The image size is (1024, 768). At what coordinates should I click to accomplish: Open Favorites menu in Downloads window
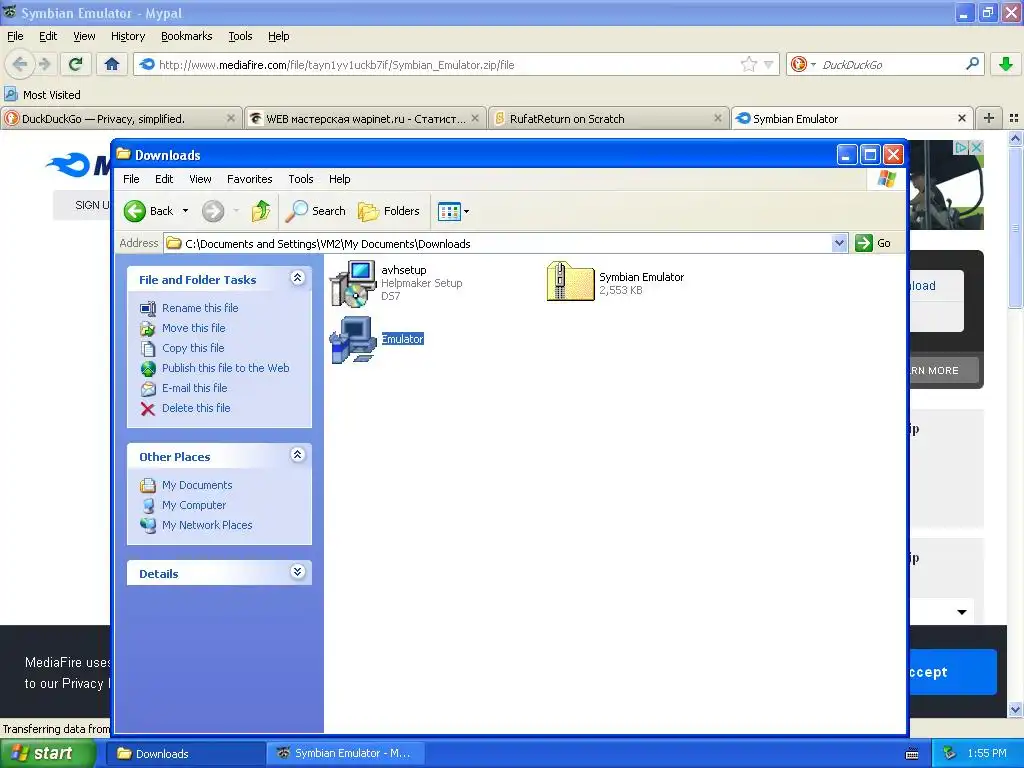point(249,179)
